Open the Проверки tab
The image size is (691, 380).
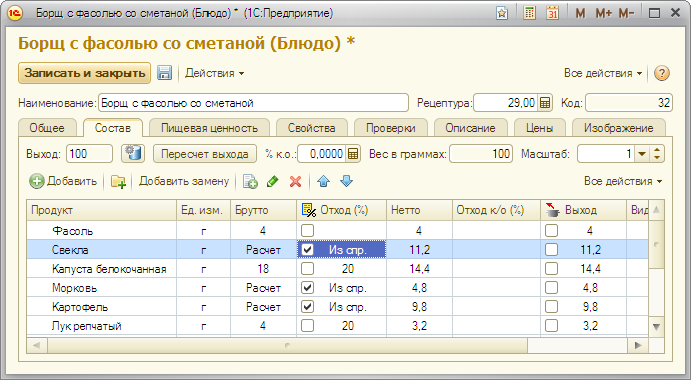pos(390,128)
